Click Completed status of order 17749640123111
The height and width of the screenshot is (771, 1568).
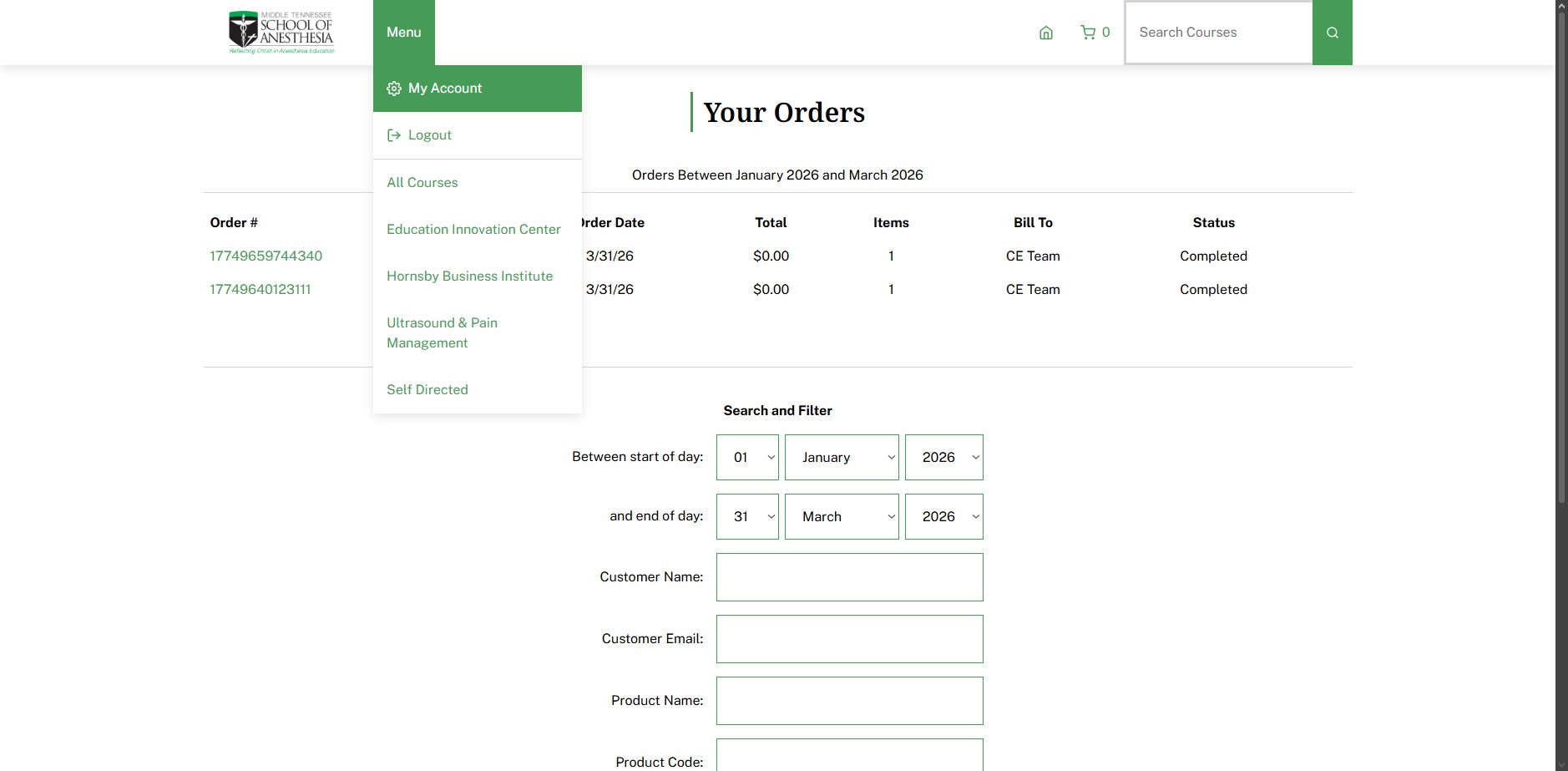(1213, 289)
